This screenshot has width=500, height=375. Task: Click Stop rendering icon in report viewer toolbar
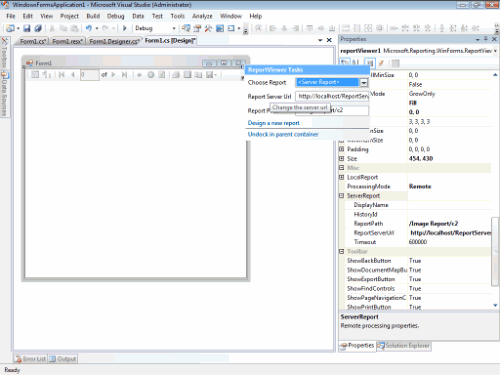pyautogui.click(x=151, y=75)
